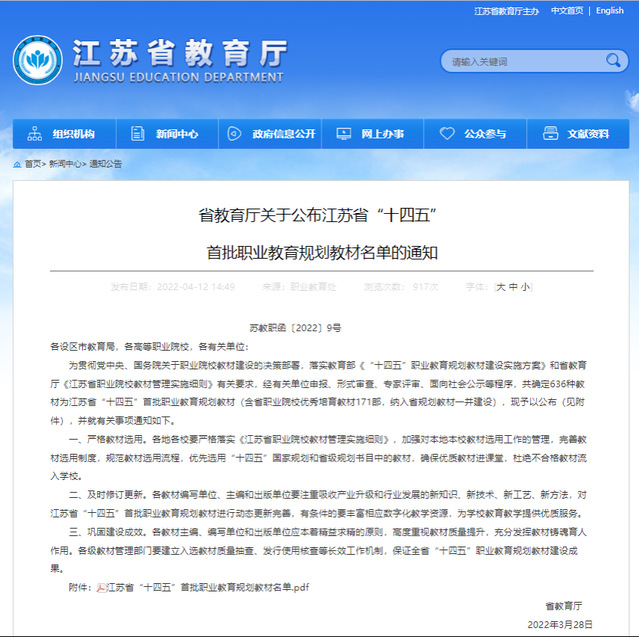Switch to the English version

click(609, 11)
